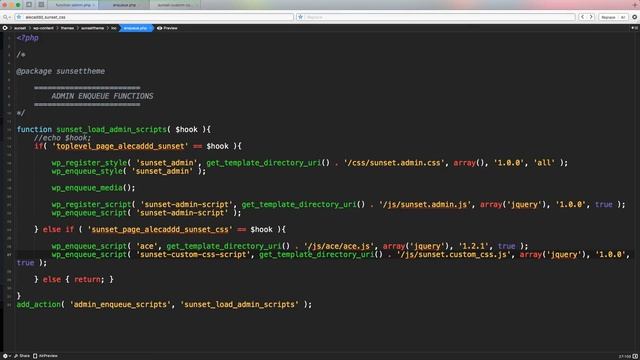Image resolution: width=640 pixels, height=360 pixels.
Task: Click the wp_enqueue_media() call
Action: 93,188
